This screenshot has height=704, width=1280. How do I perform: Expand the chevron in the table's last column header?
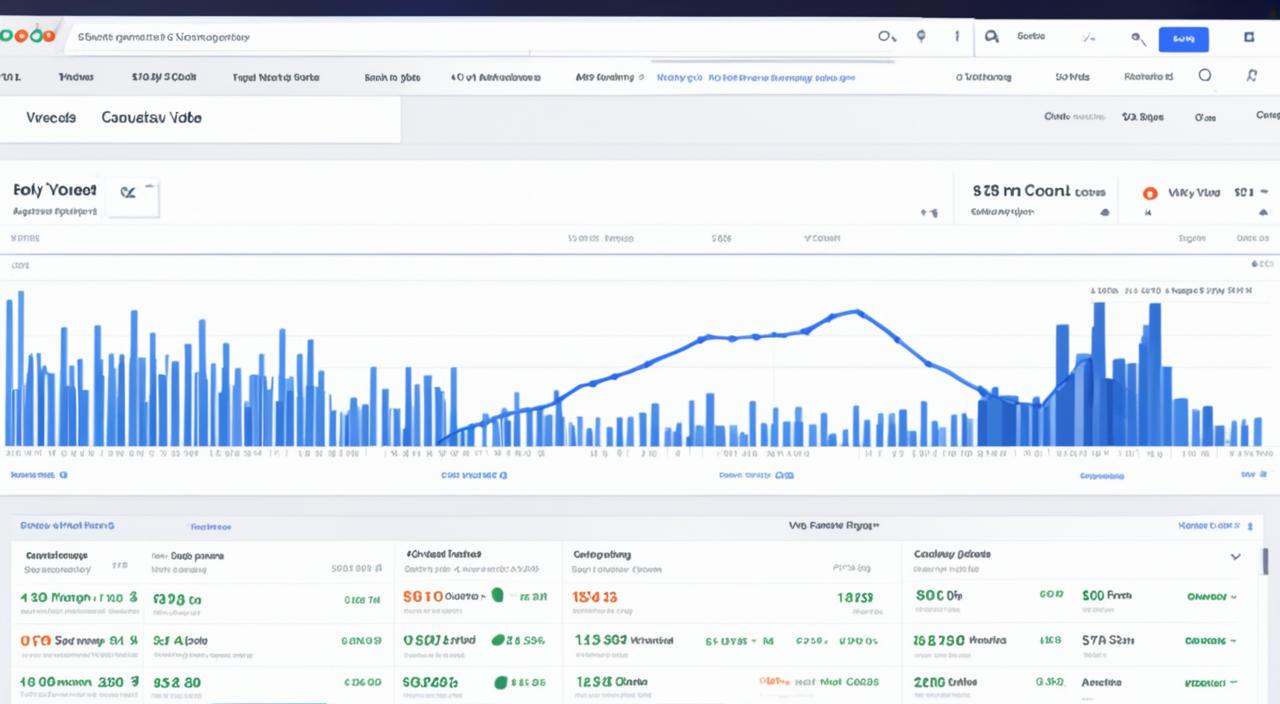(x=1236, y=557)
